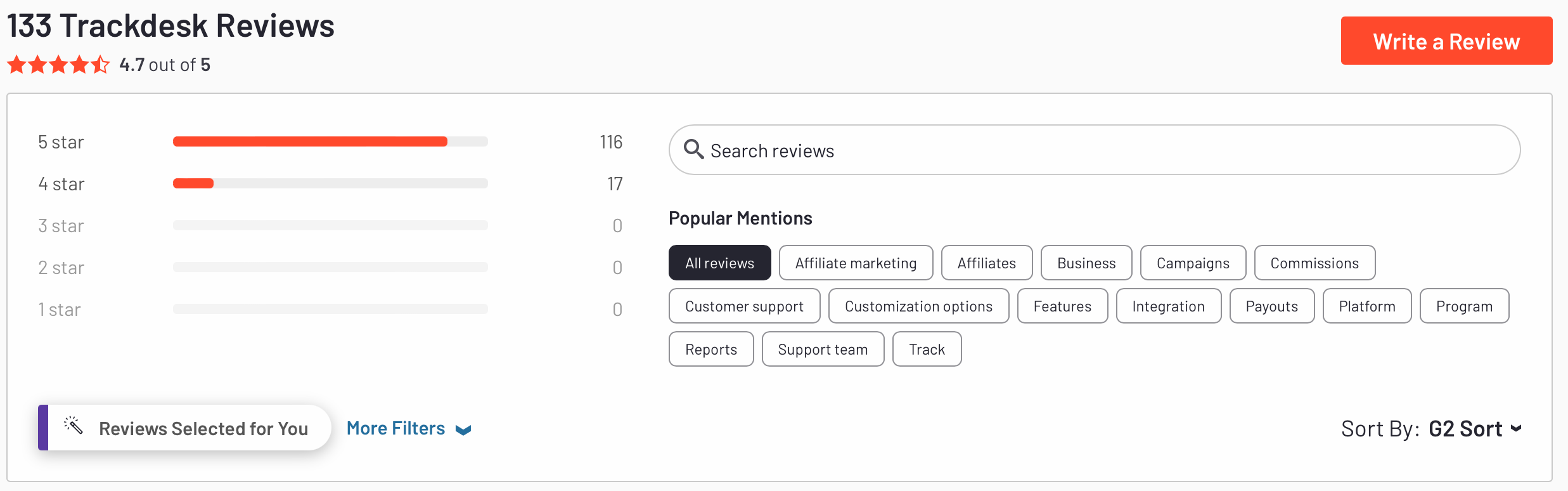This screenshot has height=491, width=1568.
Task: Choose the Payouts mention tag
Action: click(1271, 306)
